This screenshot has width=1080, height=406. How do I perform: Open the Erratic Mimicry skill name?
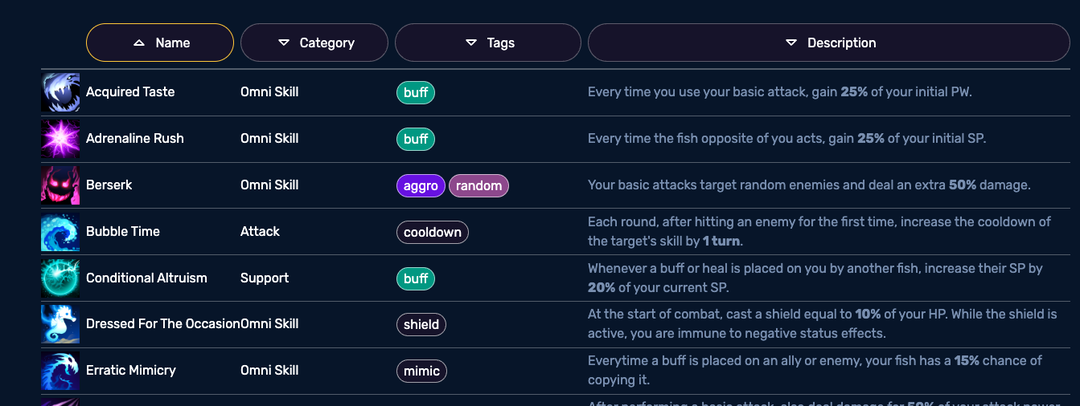131,371
